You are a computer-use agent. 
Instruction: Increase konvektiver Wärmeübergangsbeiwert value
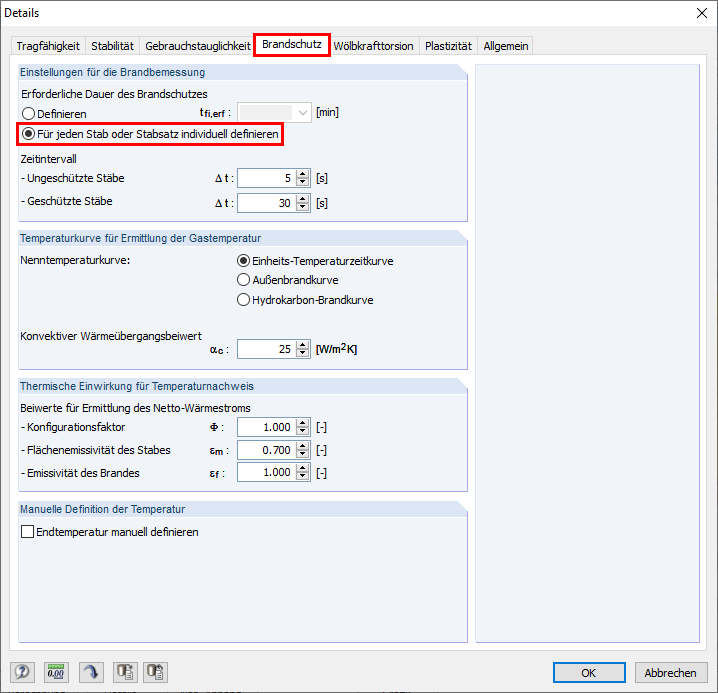coord(302,345)
